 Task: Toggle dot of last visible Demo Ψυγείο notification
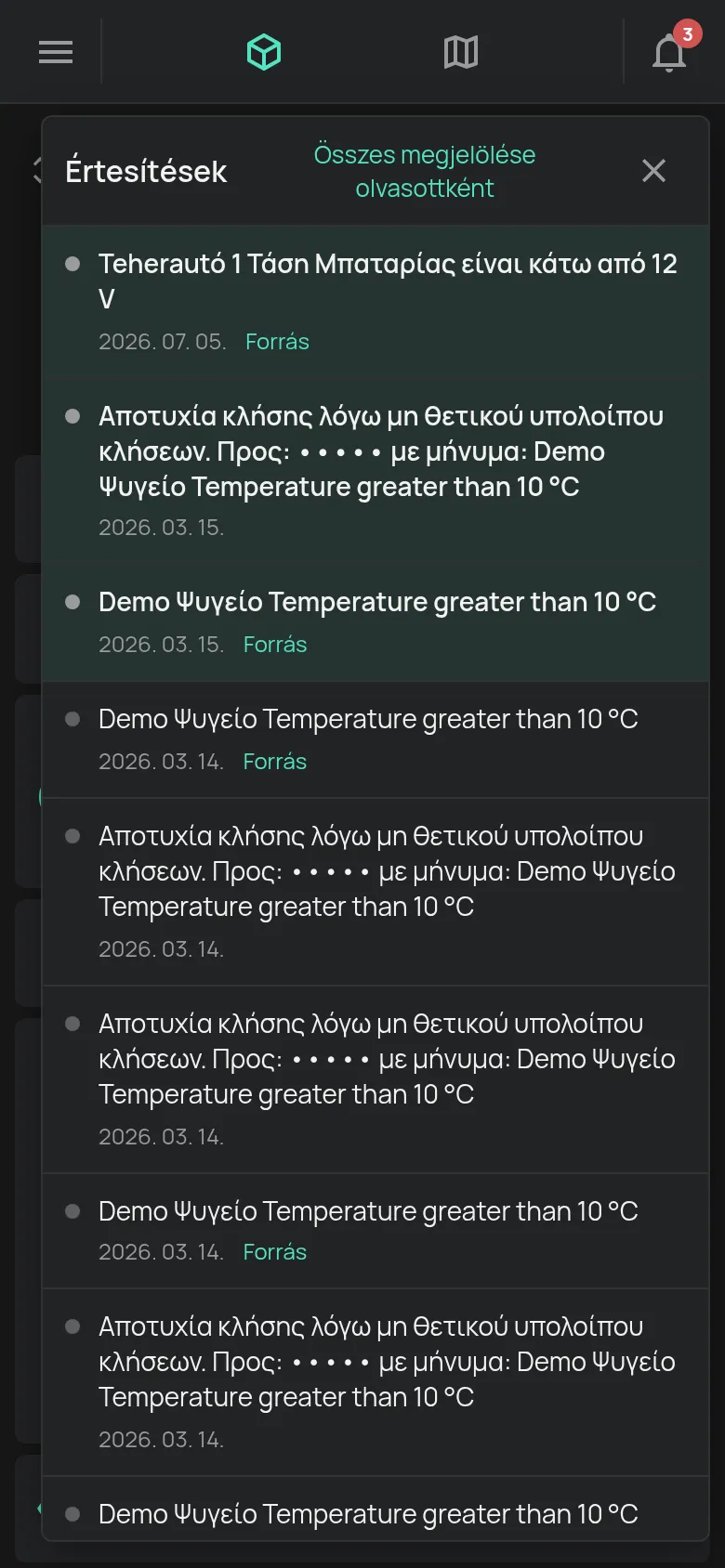click(72, 1514)
